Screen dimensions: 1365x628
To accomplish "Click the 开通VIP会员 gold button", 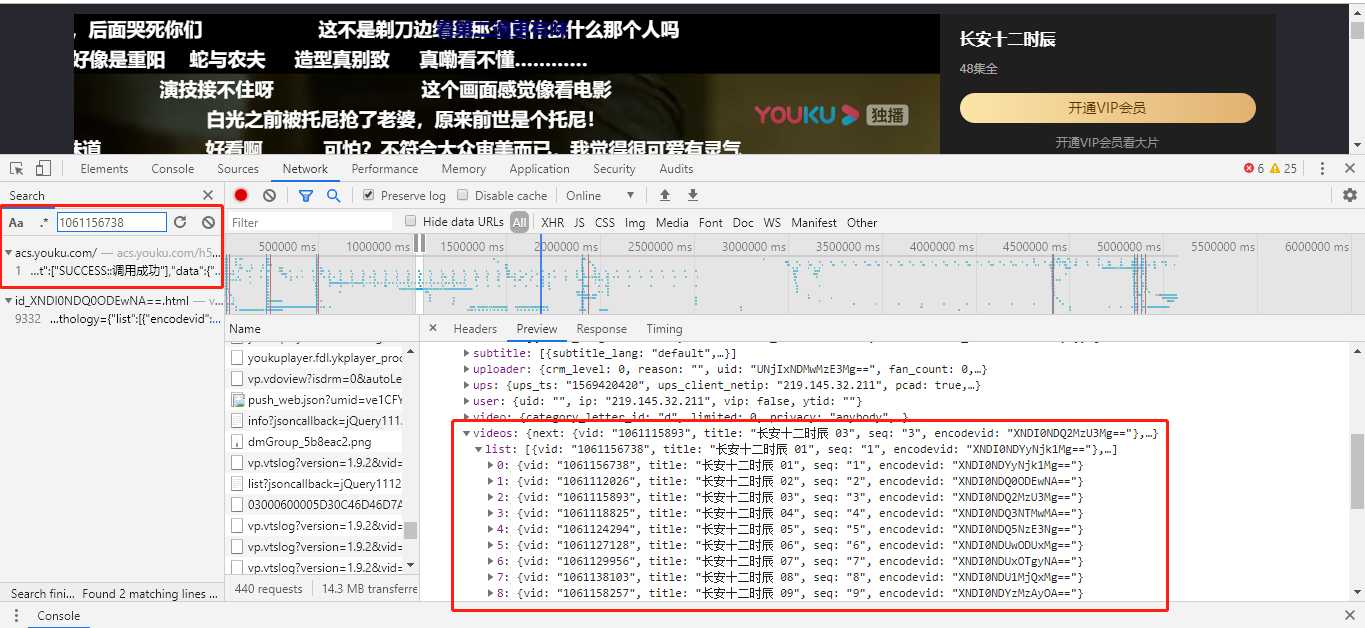I will pos(1107,107).
